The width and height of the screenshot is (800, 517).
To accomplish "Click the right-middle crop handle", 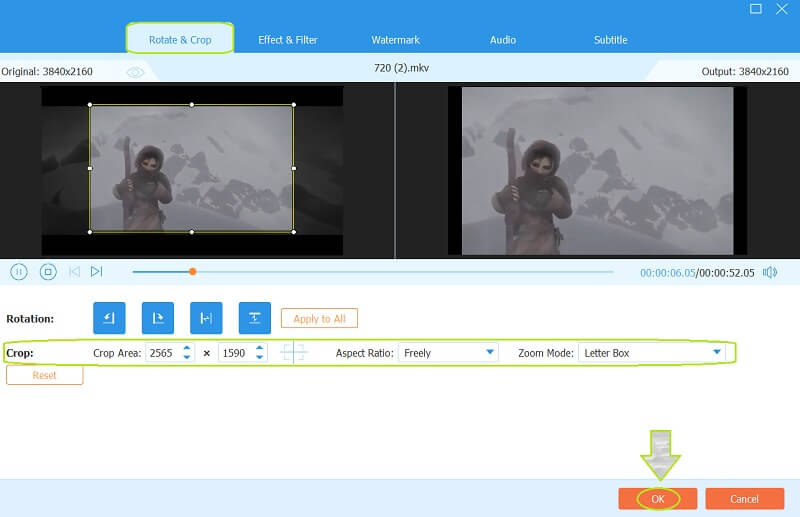I will [294, 168].
